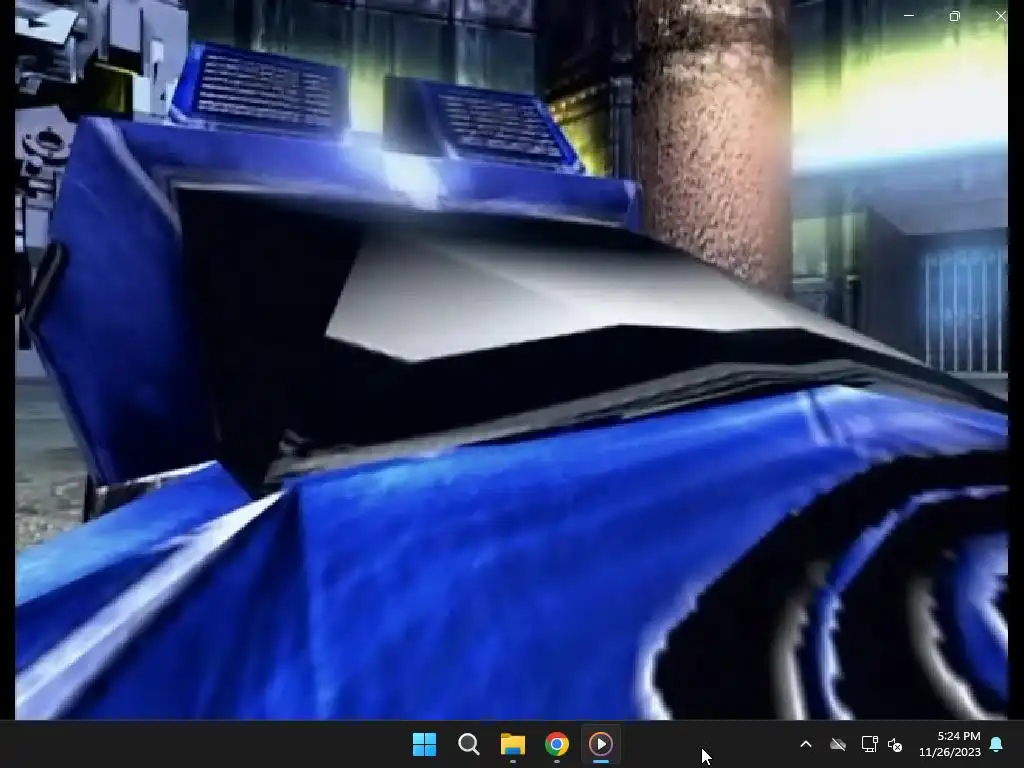Click the playing video frame
This screenshot has height=768, width=1024.
(511, 360)
